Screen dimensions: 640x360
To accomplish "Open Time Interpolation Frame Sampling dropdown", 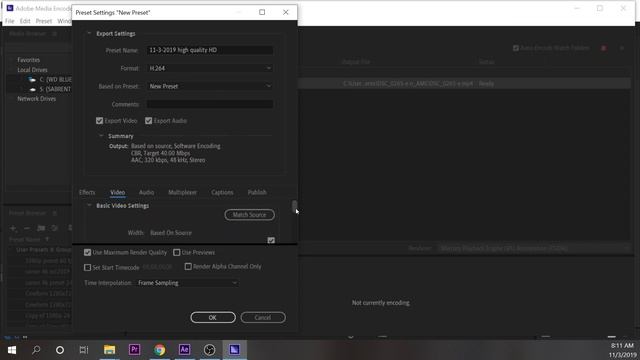I will pyautogui.click(x=187, y=283).
